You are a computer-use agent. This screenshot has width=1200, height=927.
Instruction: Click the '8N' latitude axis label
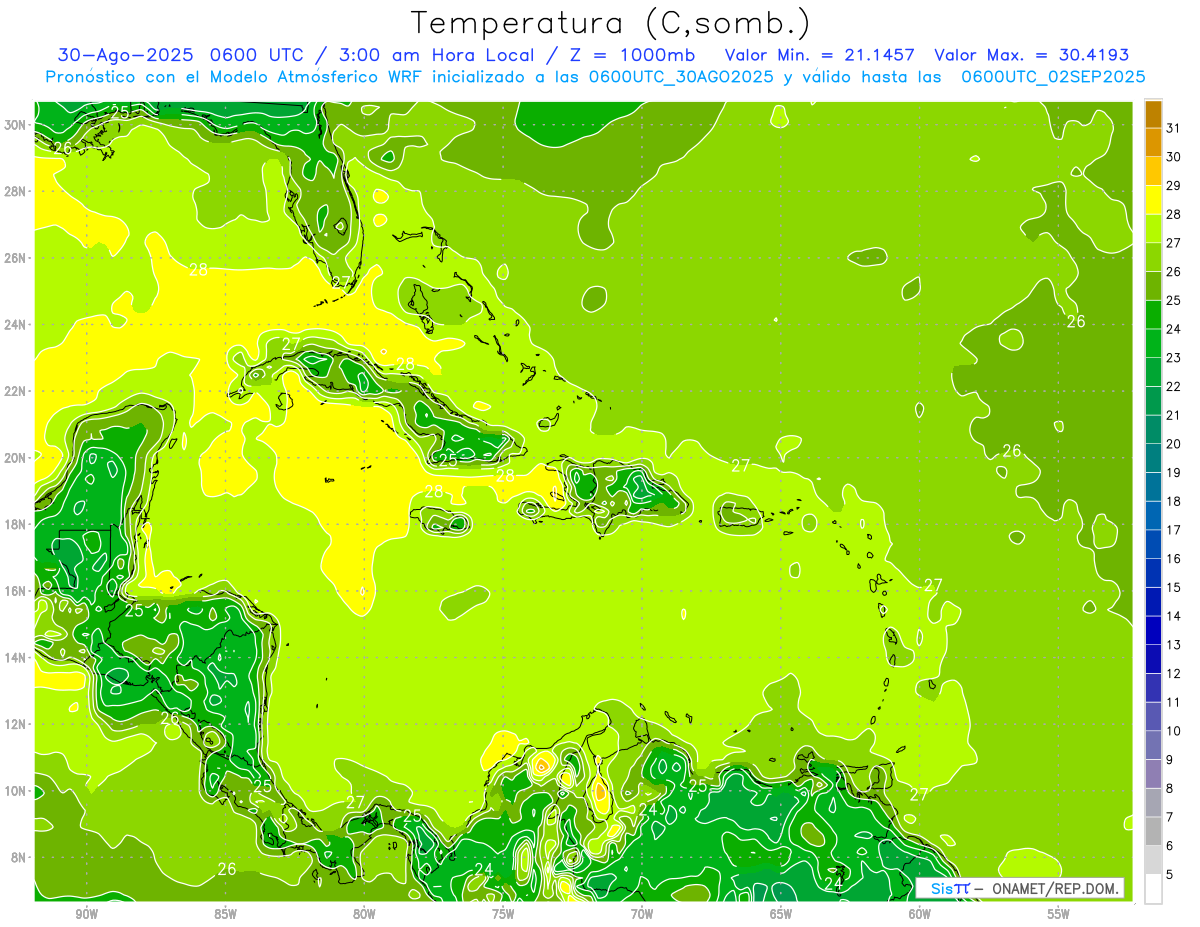click(x=18, y=857)
